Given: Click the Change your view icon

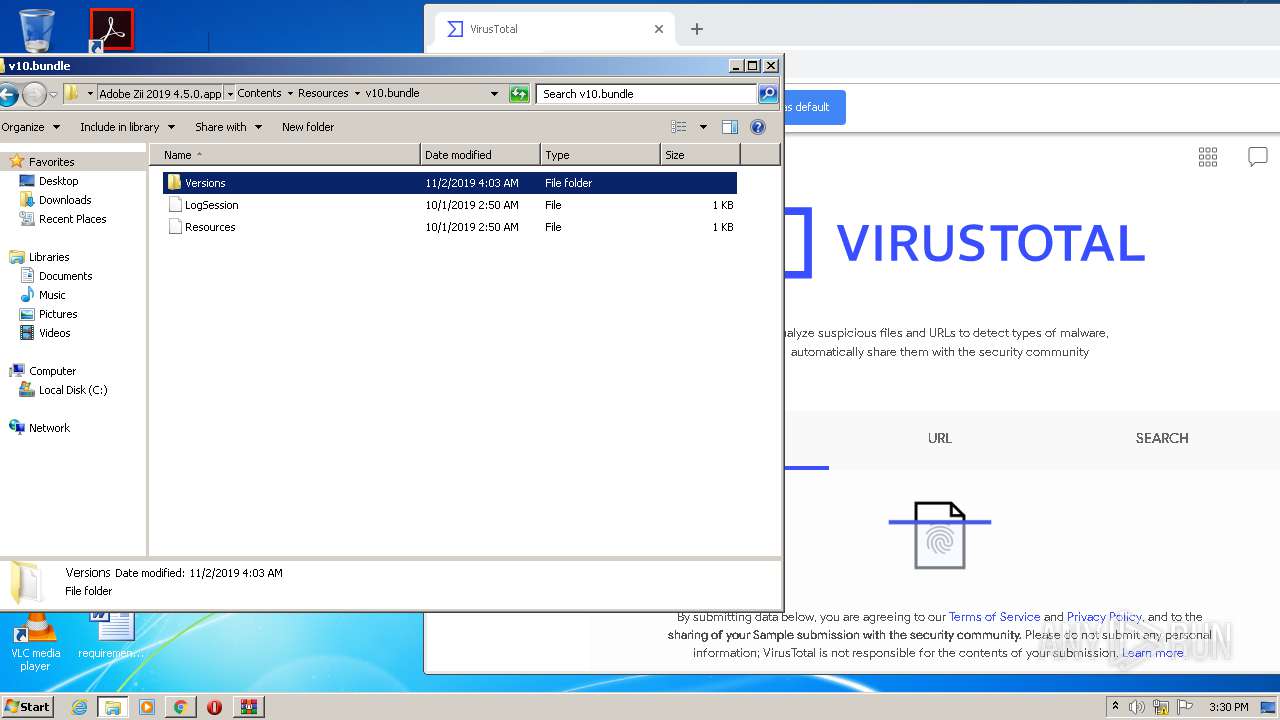Looking at the screenshot, I should coord(679,127).
